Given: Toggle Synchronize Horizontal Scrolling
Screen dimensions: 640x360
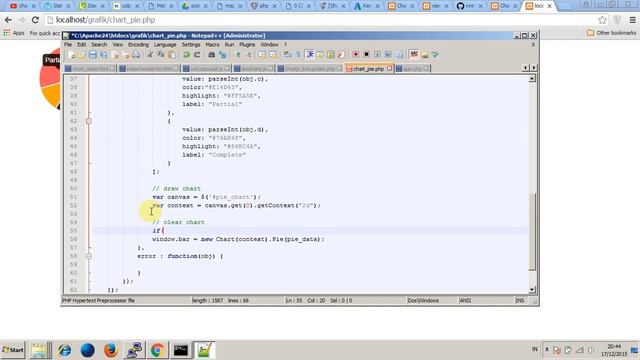Looking at the screenshot, I should pyautogui.click(x=273, y=54).
